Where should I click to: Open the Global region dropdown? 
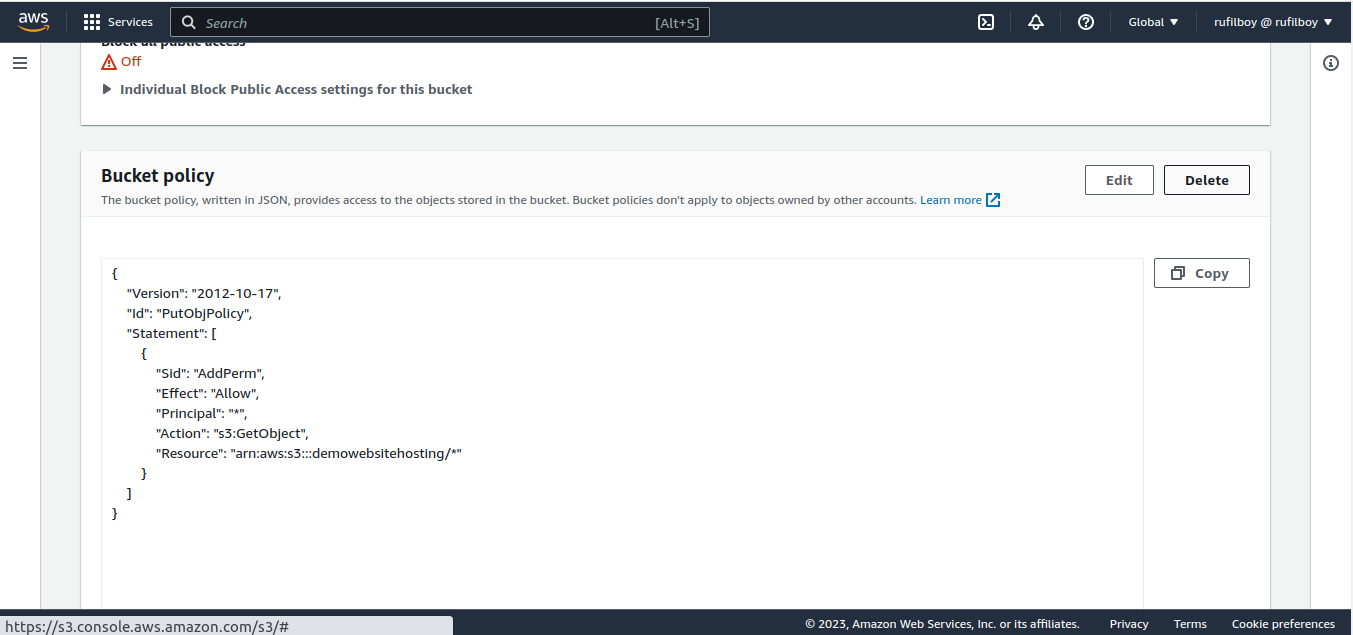1153,22
